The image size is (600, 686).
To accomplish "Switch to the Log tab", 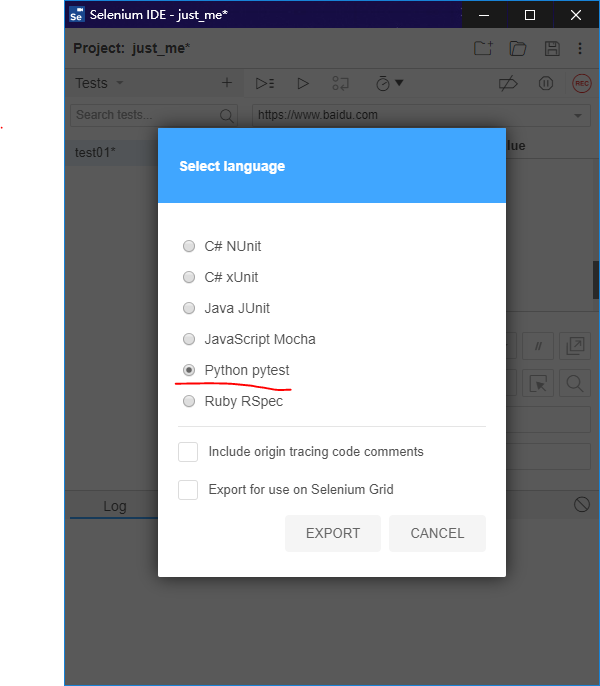I will pos(115,506).
